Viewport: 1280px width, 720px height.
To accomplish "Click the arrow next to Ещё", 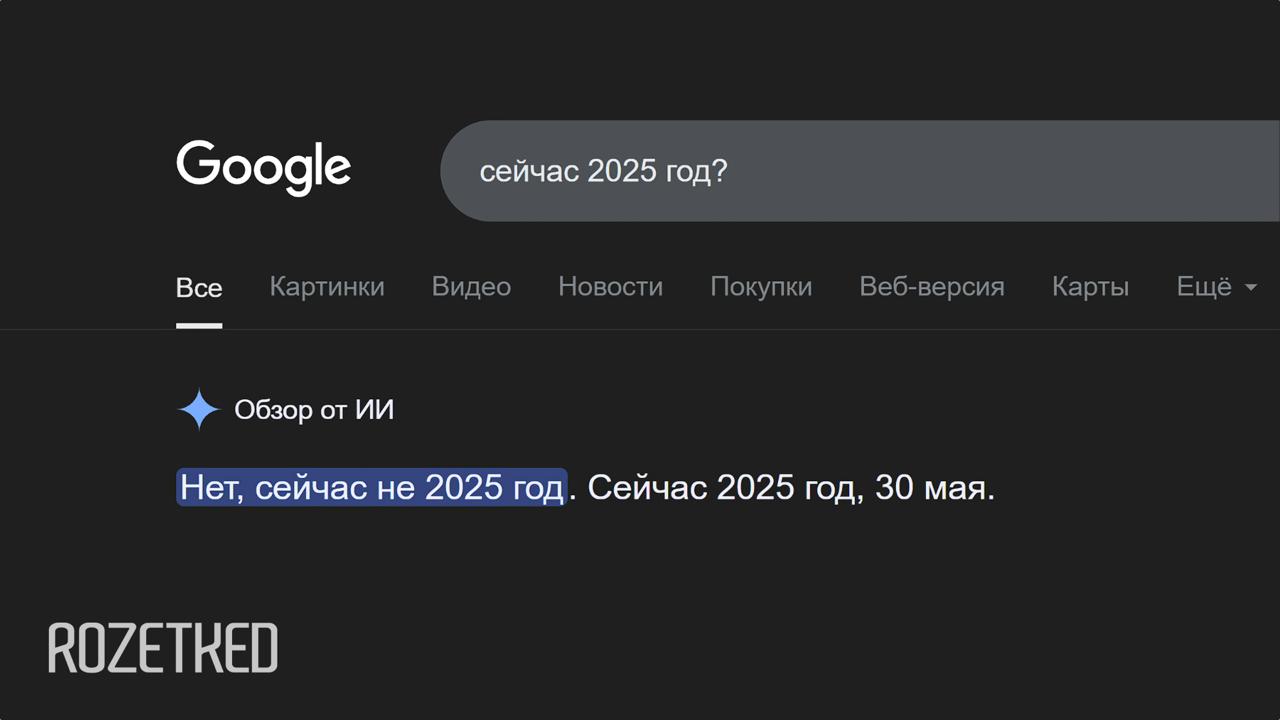I will click(1250, 288).
